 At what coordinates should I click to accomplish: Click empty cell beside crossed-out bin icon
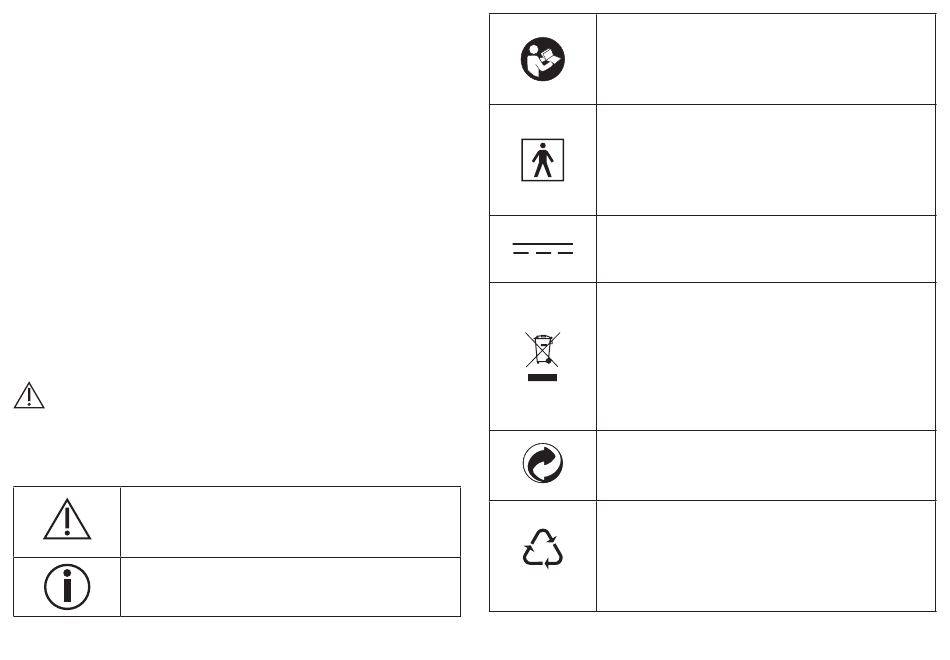click(x=766, y=356)
